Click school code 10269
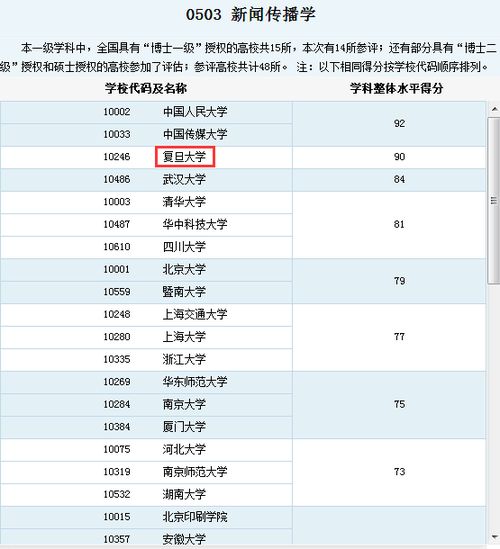This screenshot has width=500, height=549. [117, 382]
